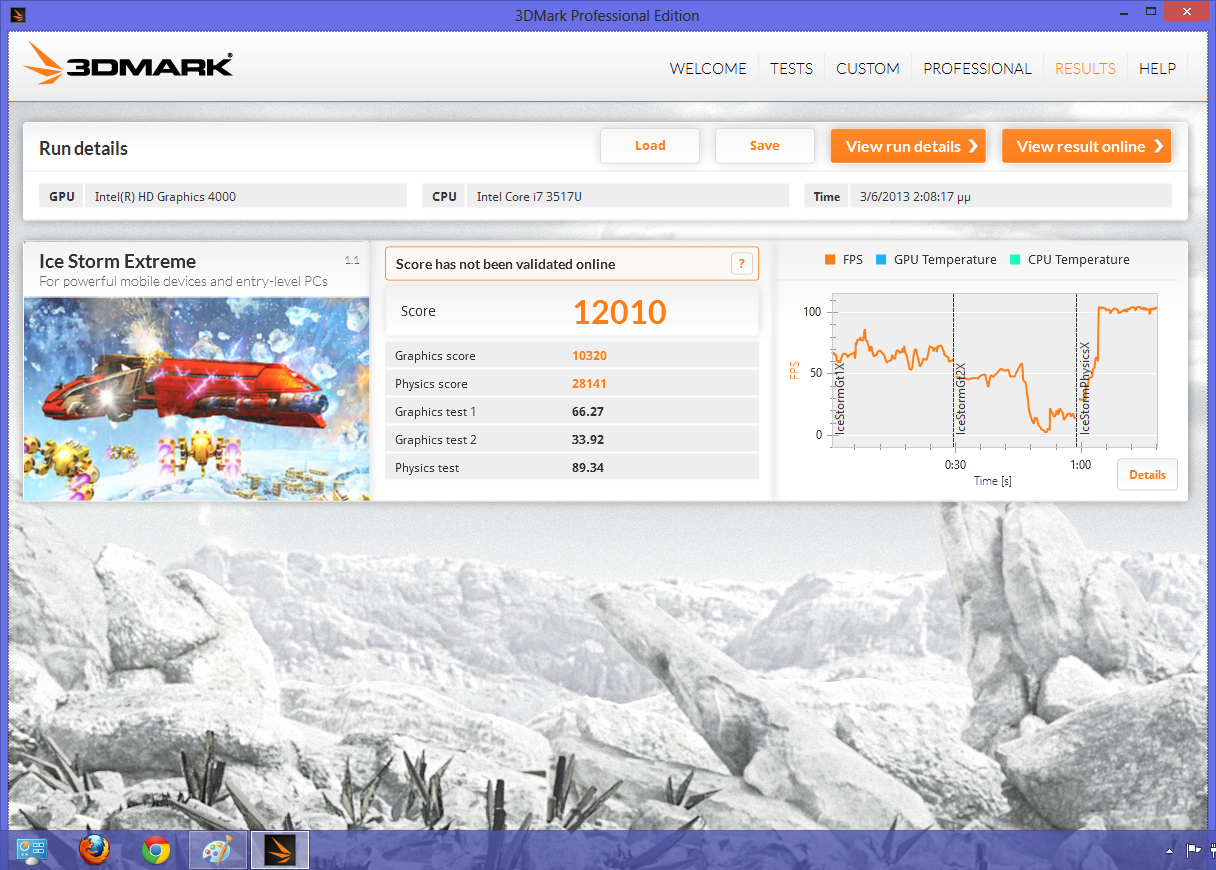Click the question mark validation help icon
Screen dimensions: 1216x870
(x=741, y=264)
